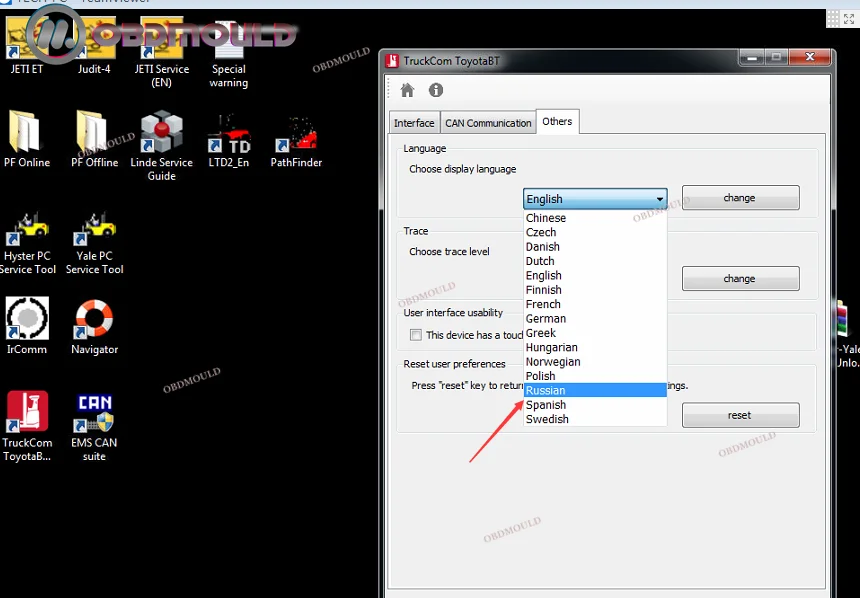
Task: Launch the EMS CAN suite shortcut
Action: tap(94, 427)
